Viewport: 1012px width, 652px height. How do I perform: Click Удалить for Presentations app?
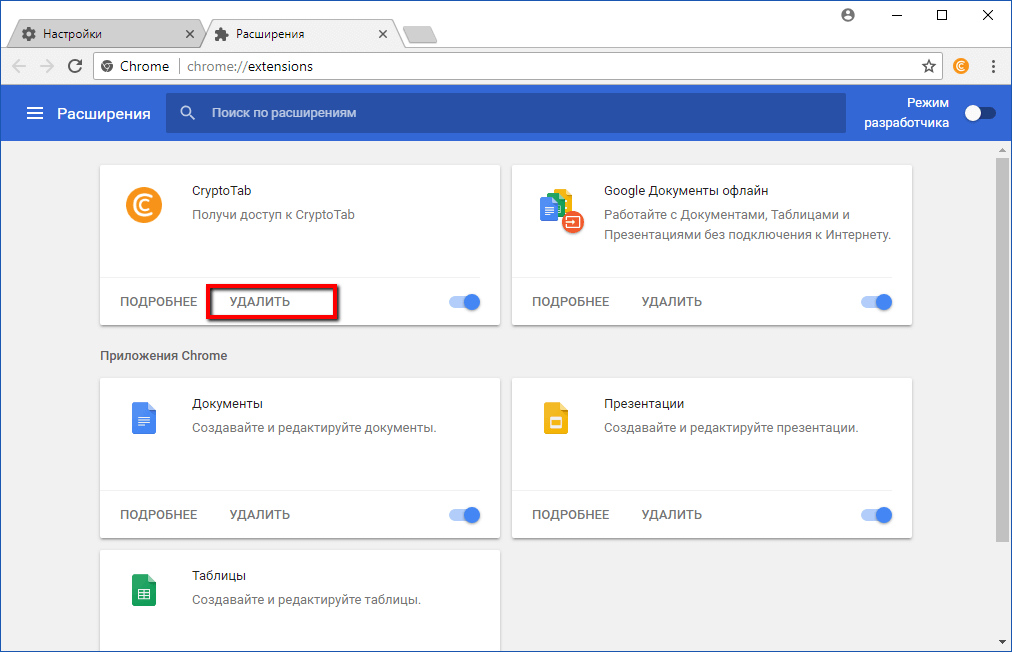tap(672, 515)
